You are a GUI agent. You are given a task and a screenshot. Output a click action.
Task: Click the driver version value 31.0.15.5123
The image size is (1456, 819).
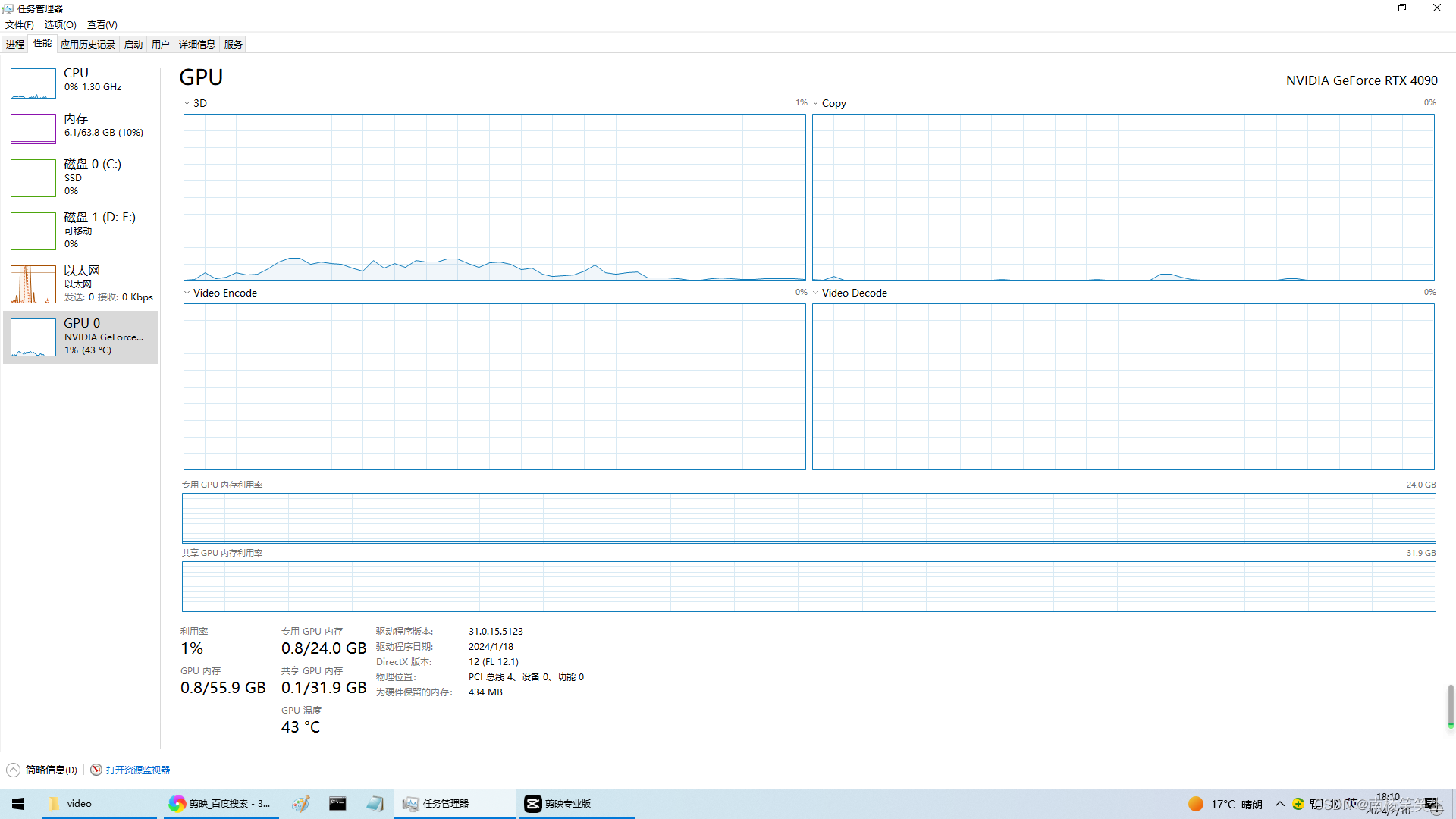pyautogui.click(x=496, y=631)
